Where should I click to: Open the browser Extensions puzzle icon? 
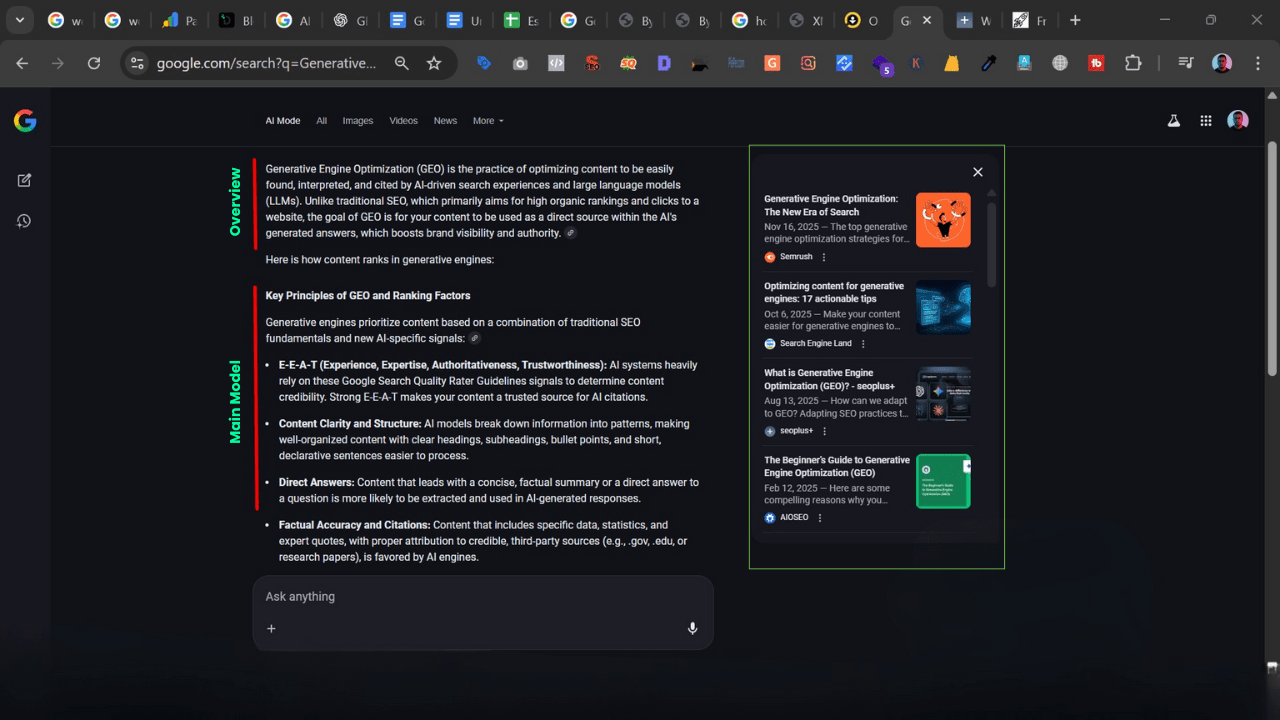point(1133,63)
